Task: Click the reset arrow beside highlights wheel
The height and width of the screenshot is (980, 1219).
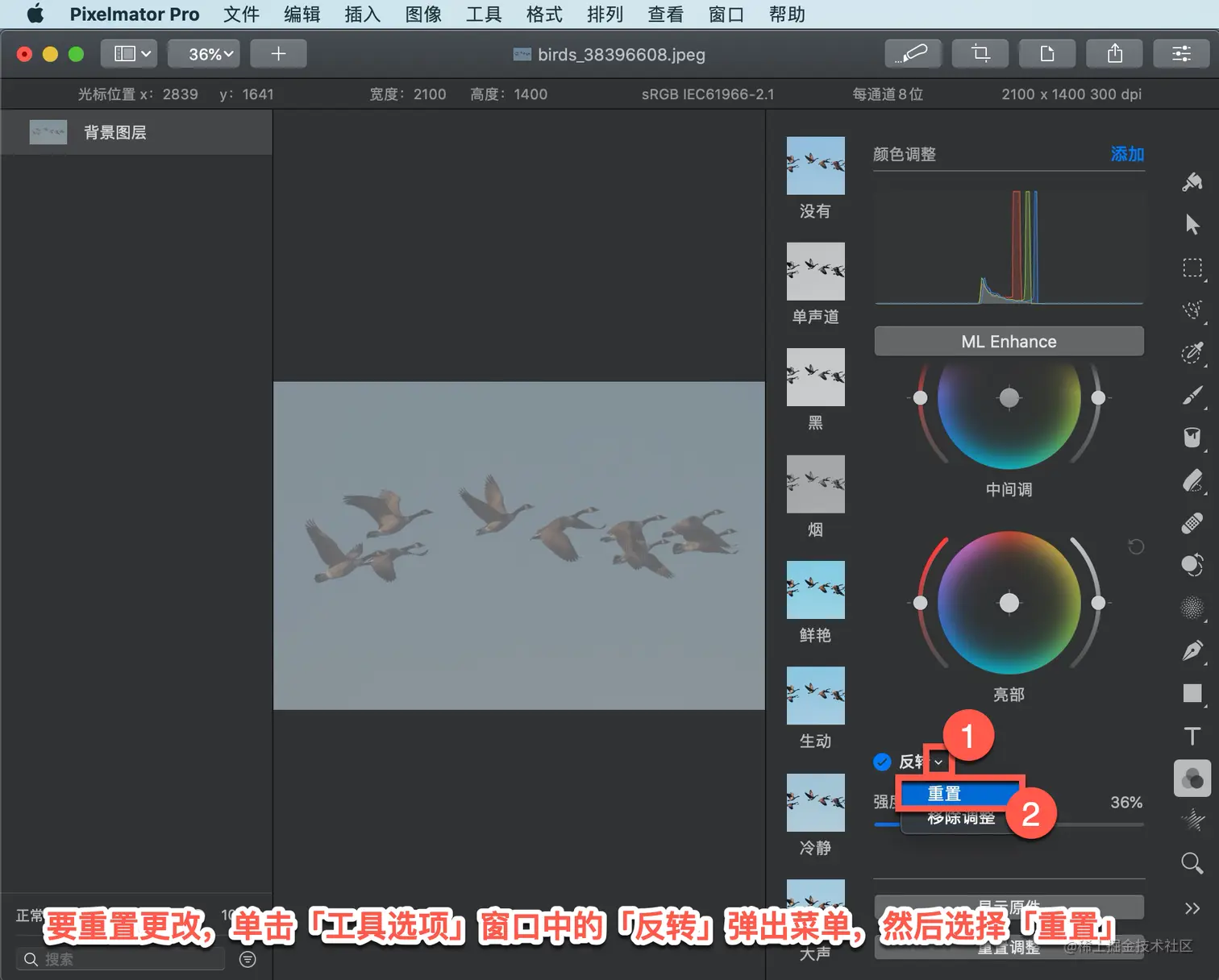Action: click(1136, 546)
